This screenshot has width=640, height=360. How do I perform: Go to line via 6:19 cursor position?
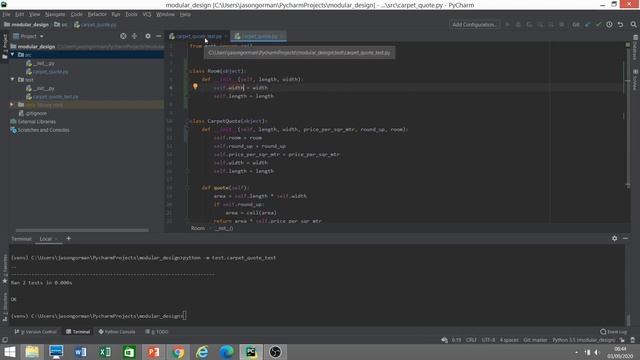(456, 340)
